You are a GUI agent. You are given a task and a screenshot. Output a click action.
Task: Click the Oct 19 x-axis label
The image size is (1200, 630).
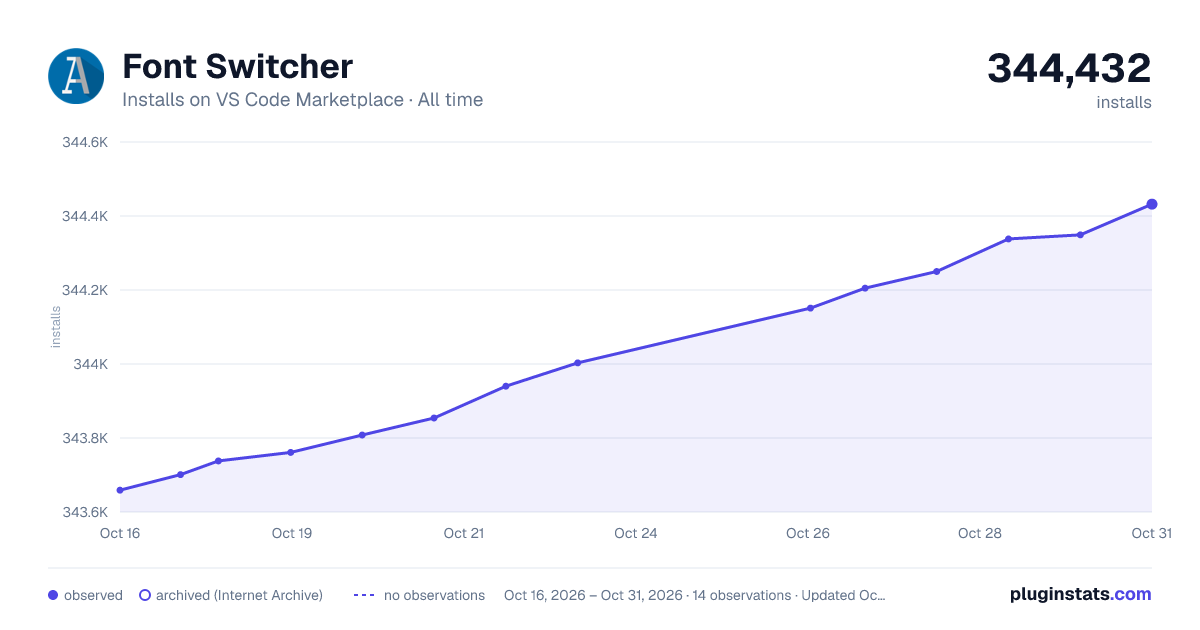pyautogui.click(x=292, y=533)
